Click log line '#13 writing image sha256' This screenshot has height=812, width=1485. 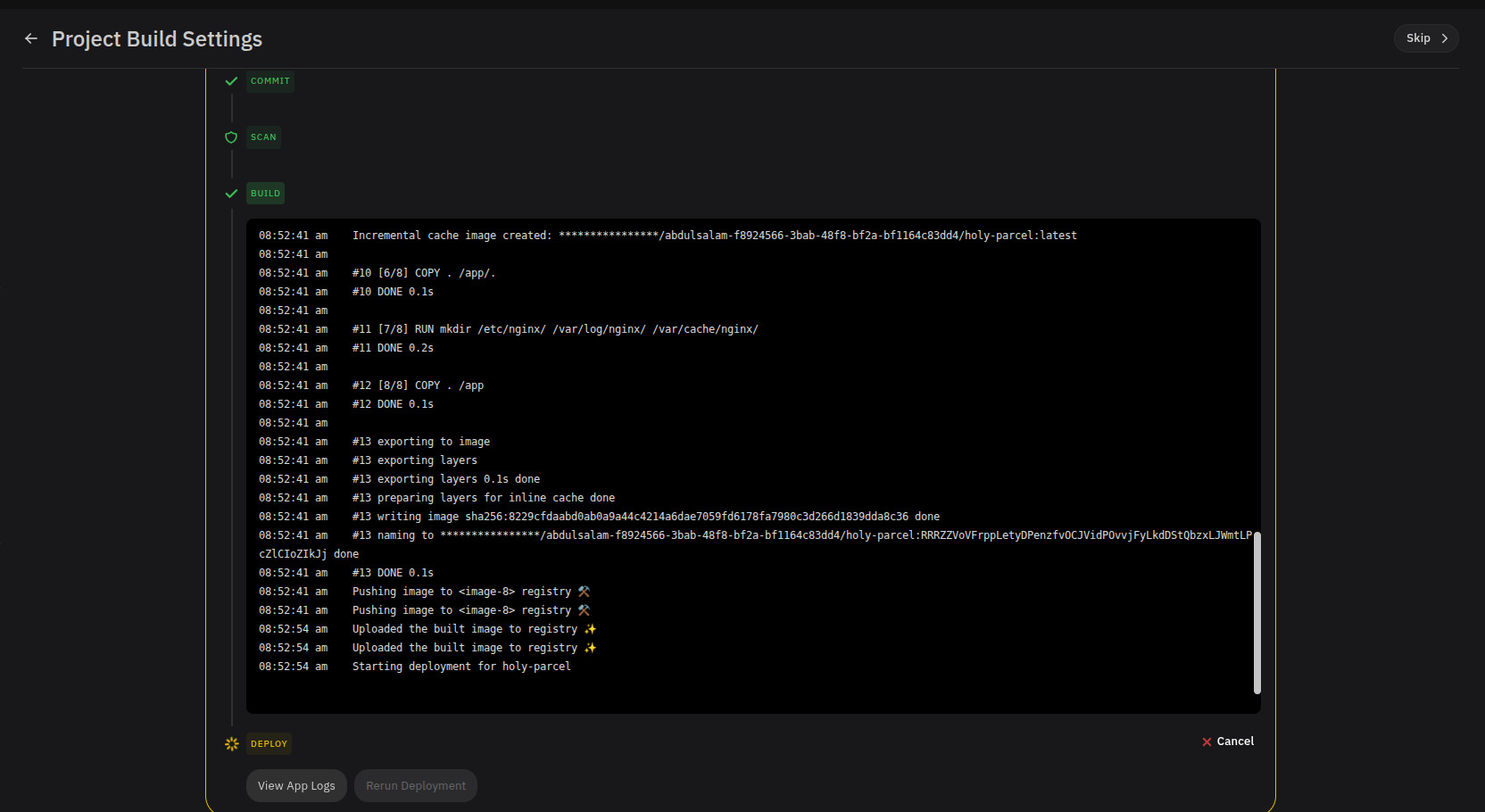coord(646,517)
